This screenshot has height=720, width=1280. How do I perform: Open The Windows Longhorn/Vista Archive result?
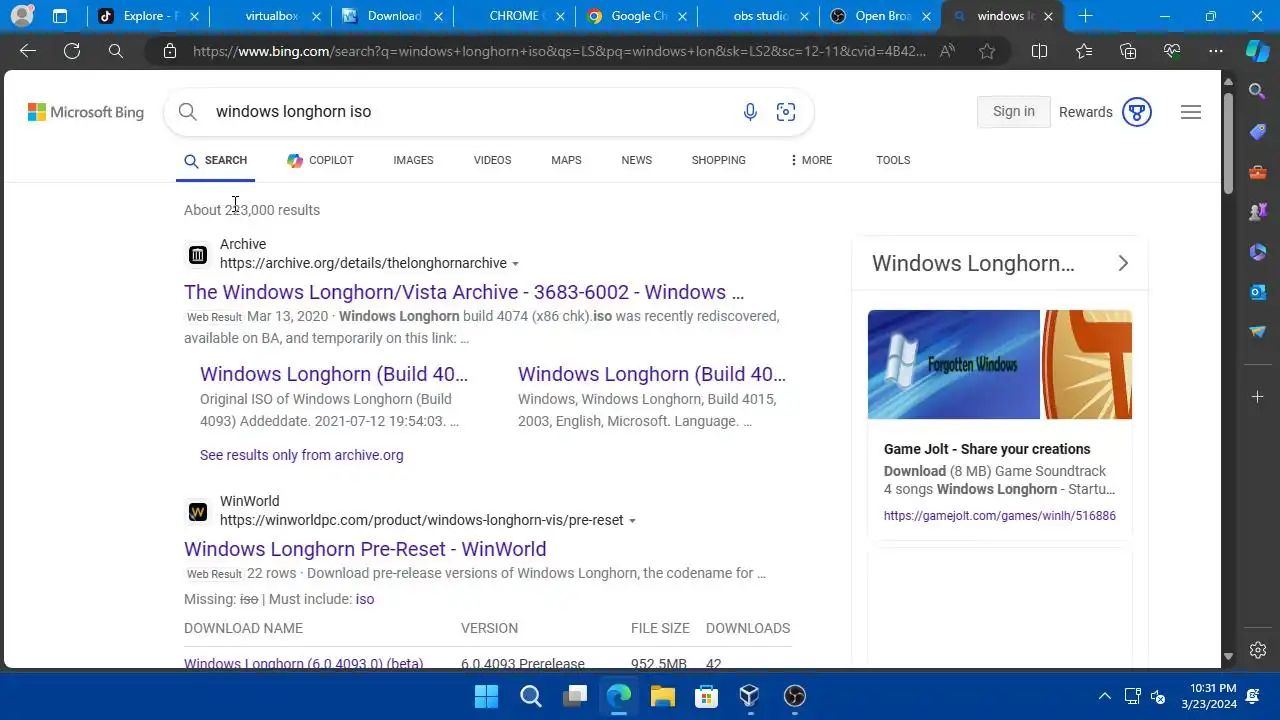pos(464,292)
